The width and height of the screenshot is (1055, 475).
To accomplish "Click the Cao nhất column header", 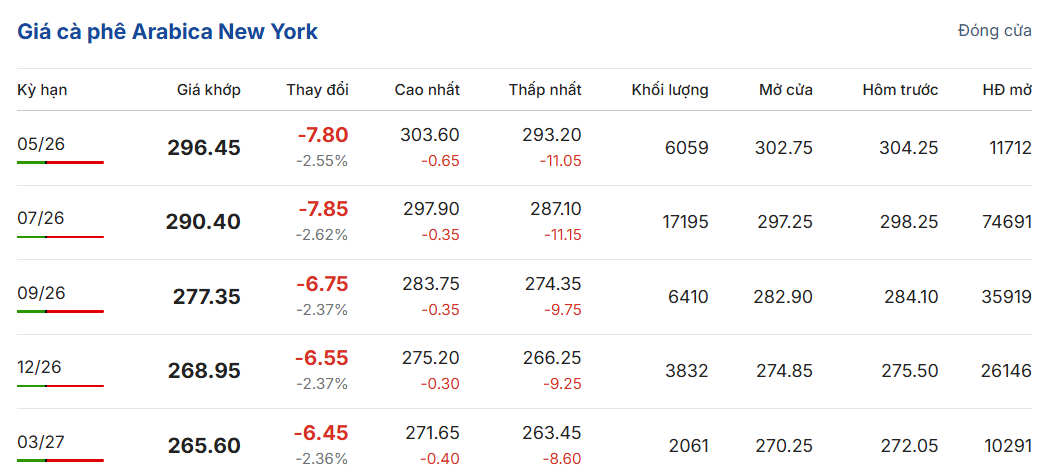I will 427,90.
